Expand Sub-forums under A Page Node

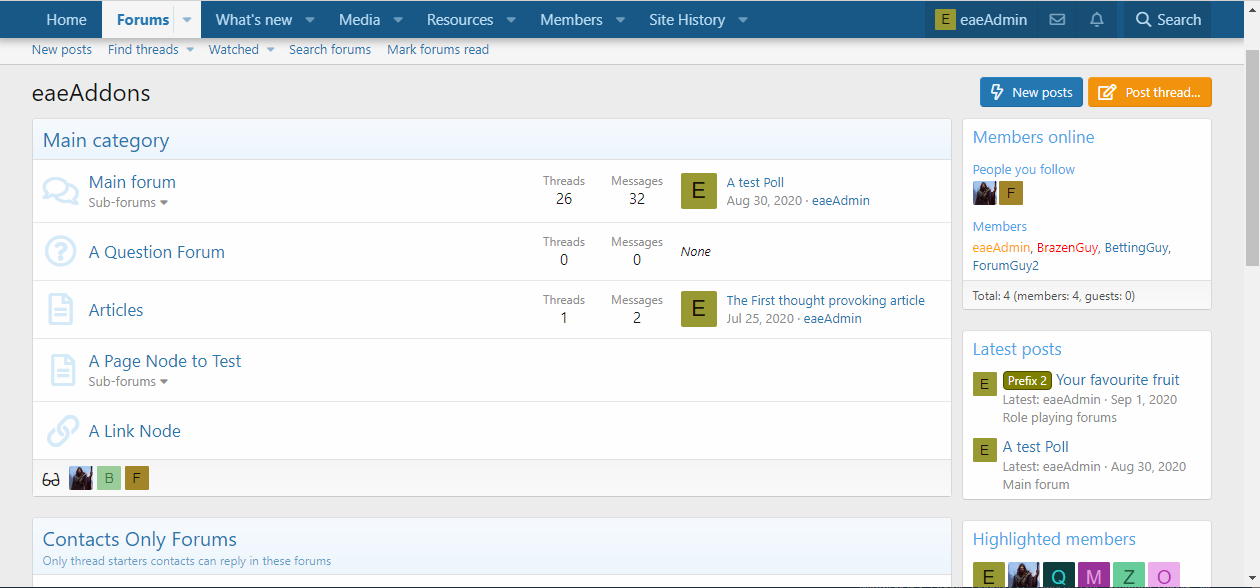tap(128, 382)
